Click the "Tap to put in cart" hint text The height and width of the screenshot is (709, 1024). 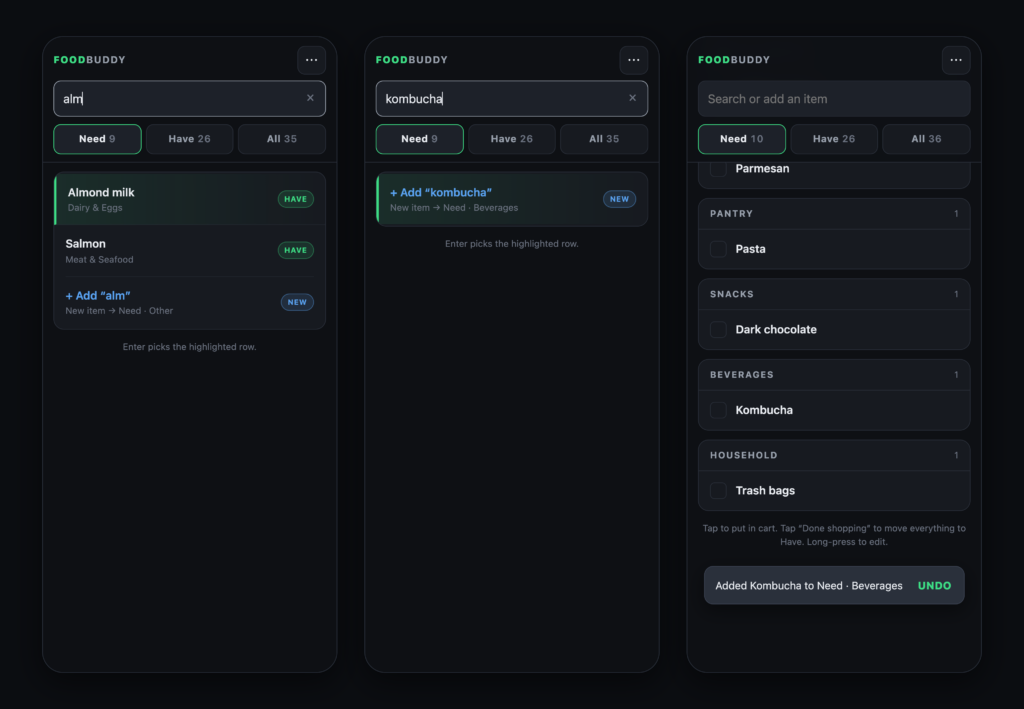point(834,535)
